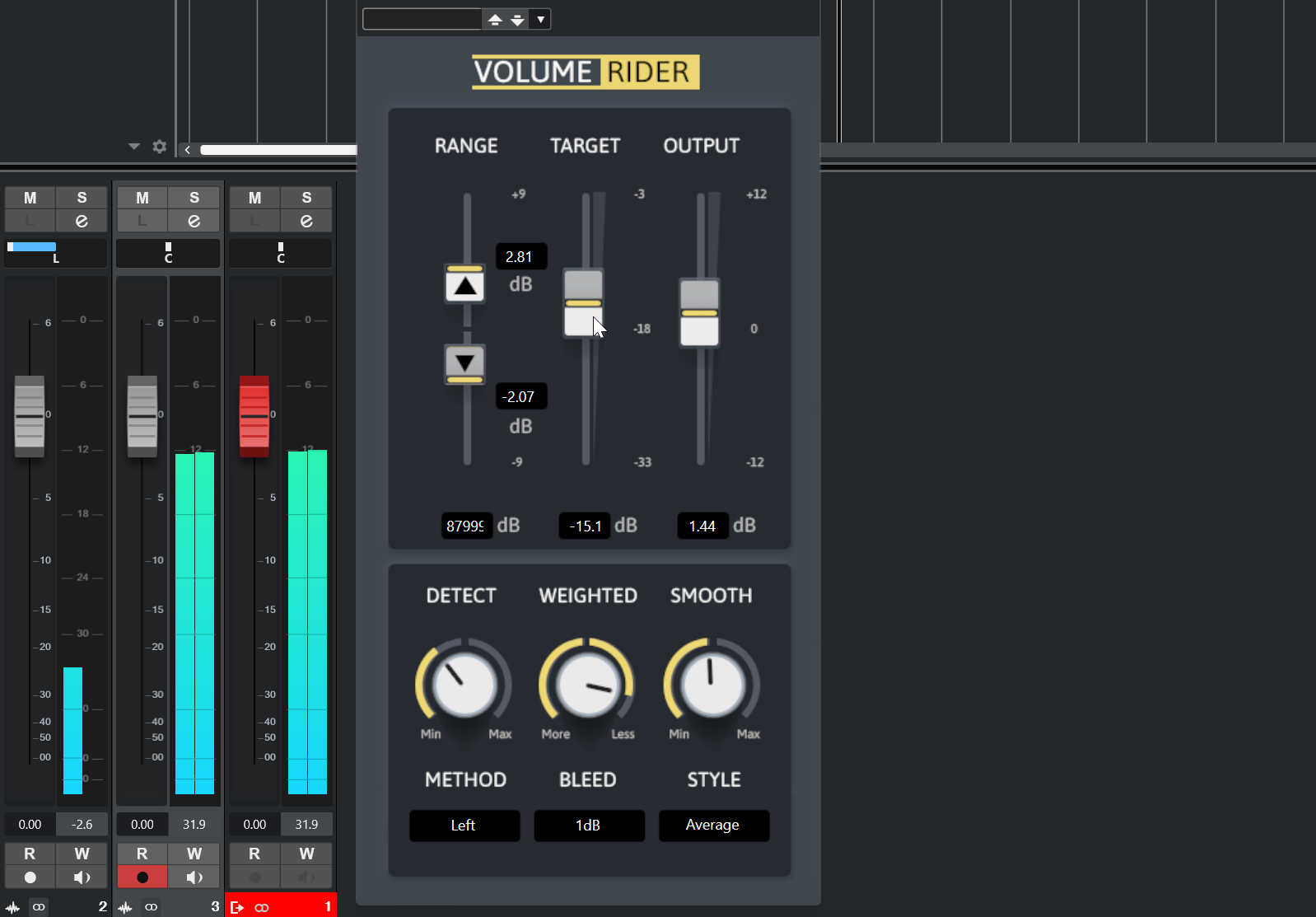Click the fader value 0.00 on channel 2
This screenshot has width=1316, height=917.
click(x=30, y=825)
